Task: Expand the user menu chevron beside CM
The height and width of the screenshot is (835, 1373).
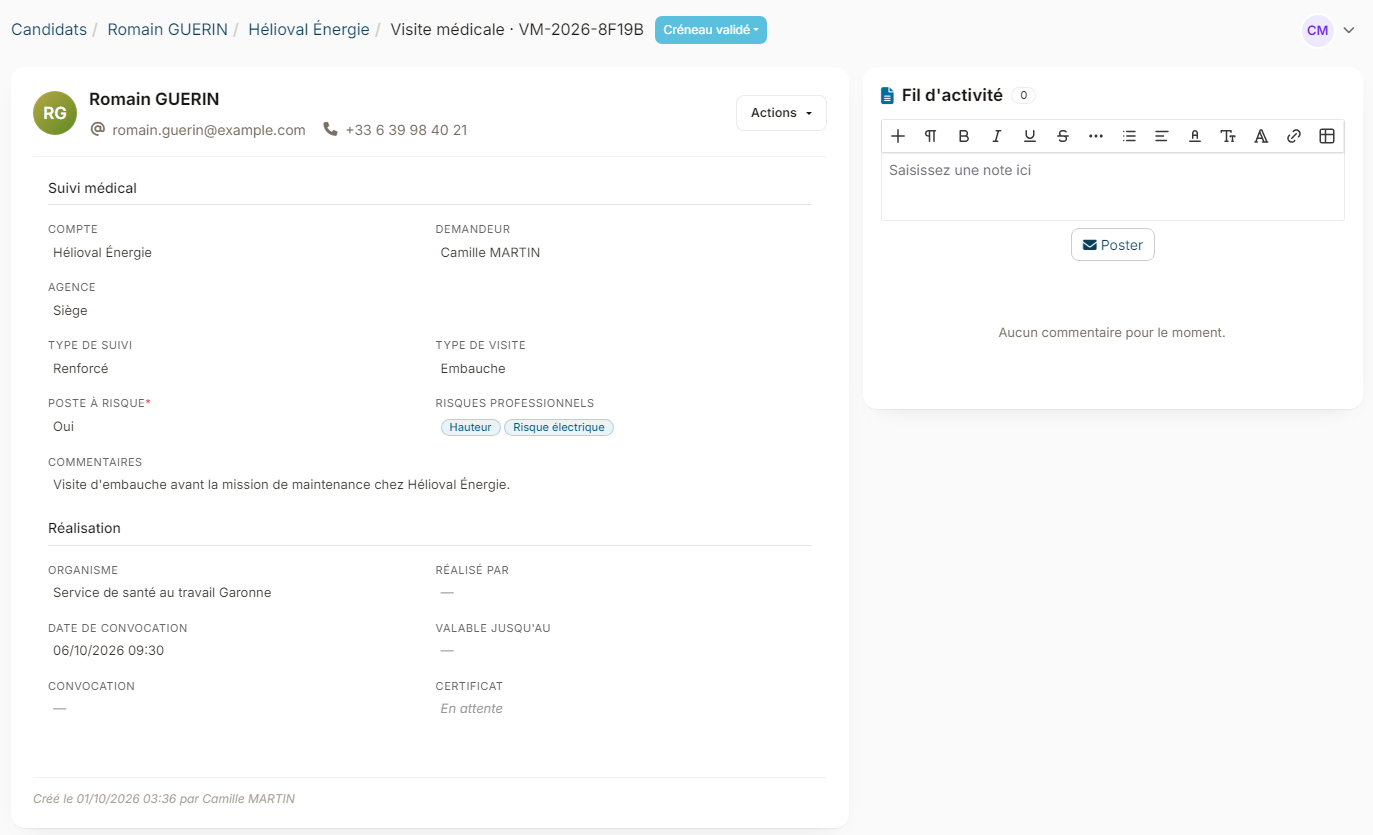Action: point(1349,30)
